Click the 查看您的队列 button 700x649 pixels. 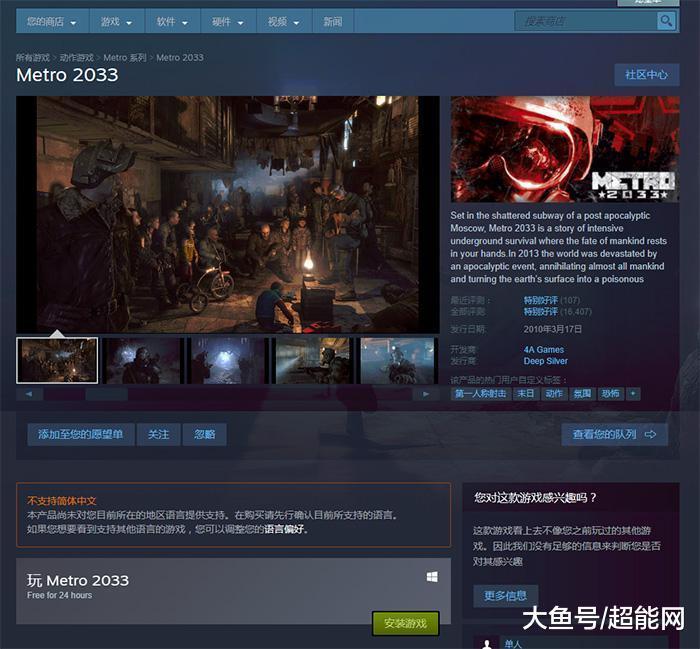[x=614, y=434]
